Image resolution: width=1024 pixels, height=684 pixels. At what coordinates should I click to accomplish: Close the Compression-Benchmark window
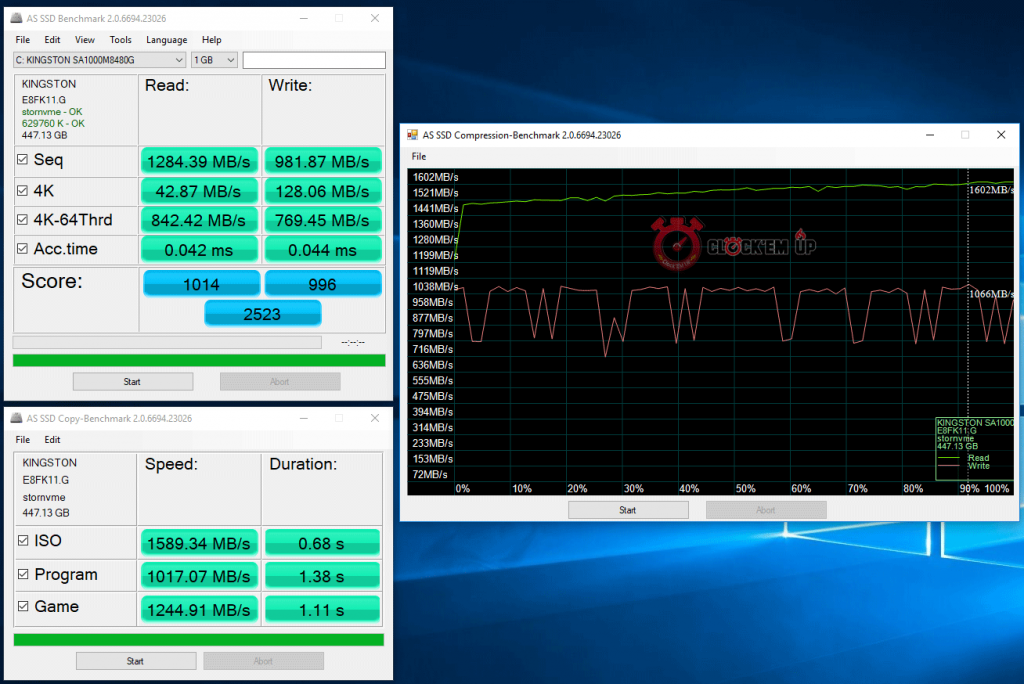(x=1001, y=135)
